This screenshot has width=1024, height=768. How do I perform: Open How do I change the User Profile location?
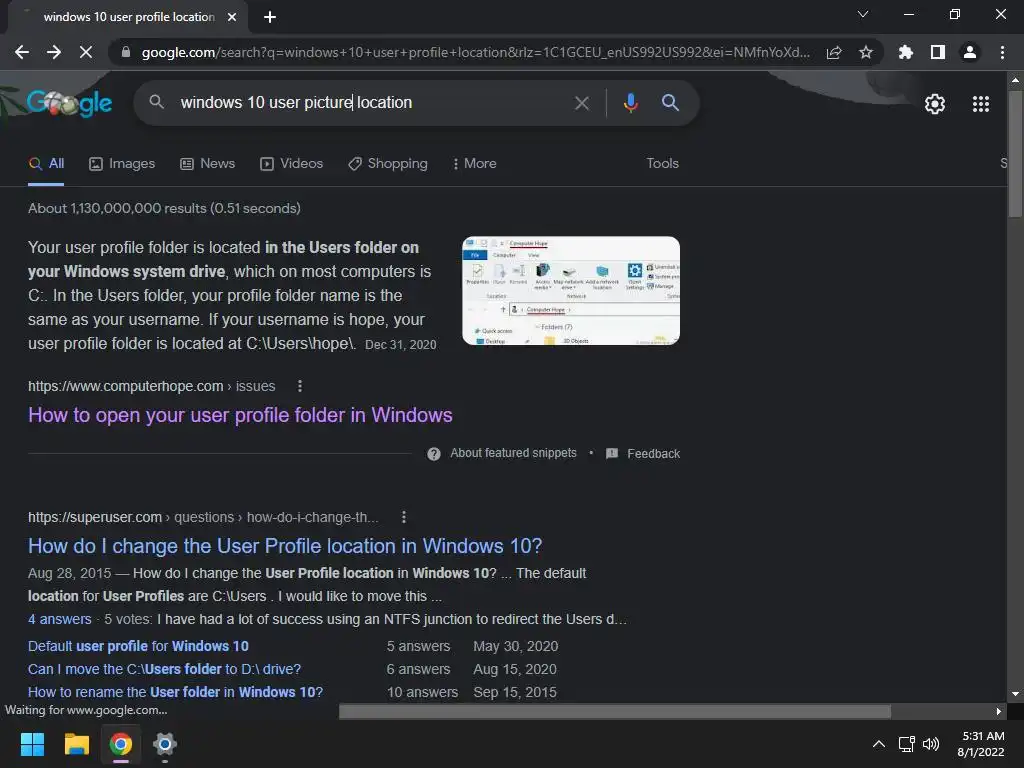point(285,546)
